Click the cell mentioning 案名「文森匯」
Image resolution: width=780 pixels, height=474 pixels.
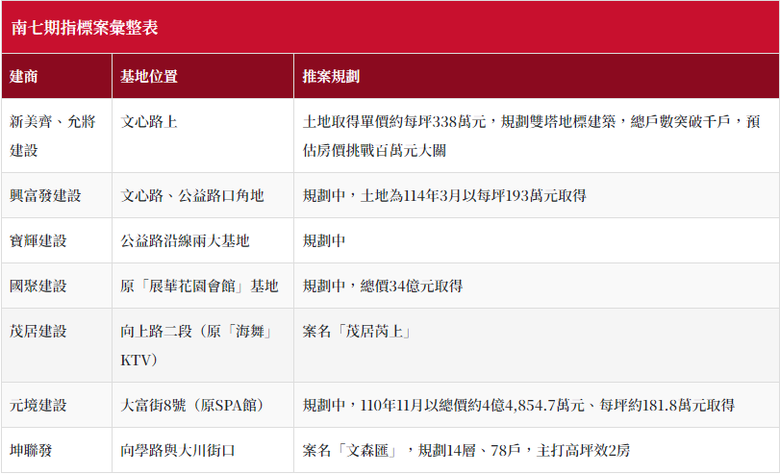pos(536,451)
